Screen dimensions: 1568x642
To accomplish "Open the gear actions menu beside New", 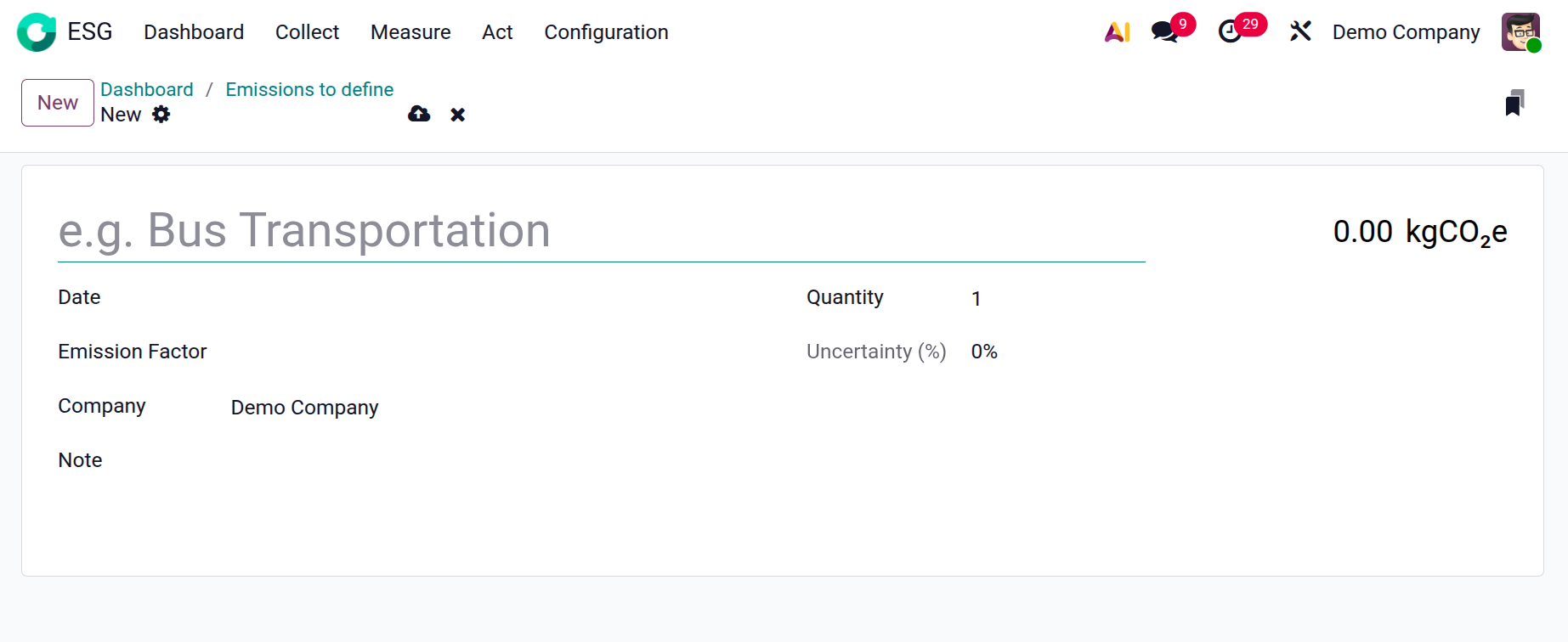I will (161, 115).
